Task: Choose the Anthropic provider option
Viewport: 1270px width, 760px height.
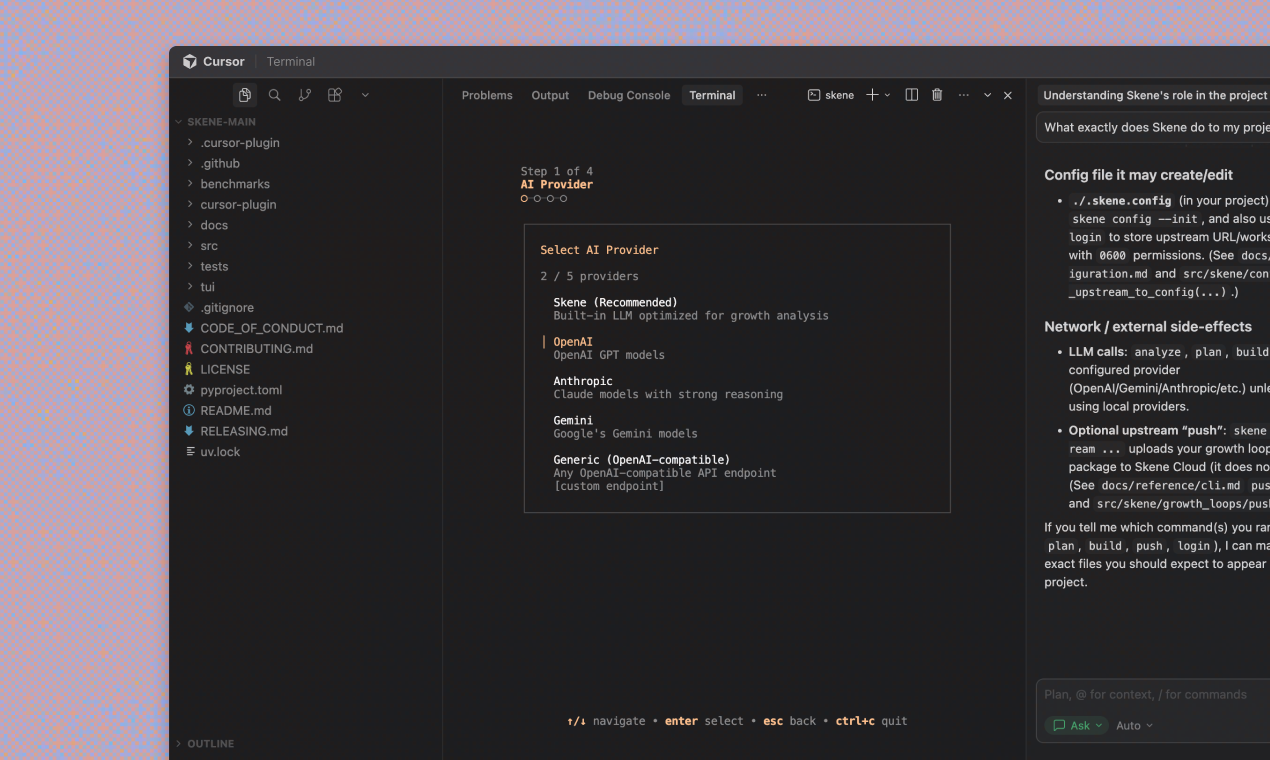Action: pyautogui.click(x=668, y=387)
